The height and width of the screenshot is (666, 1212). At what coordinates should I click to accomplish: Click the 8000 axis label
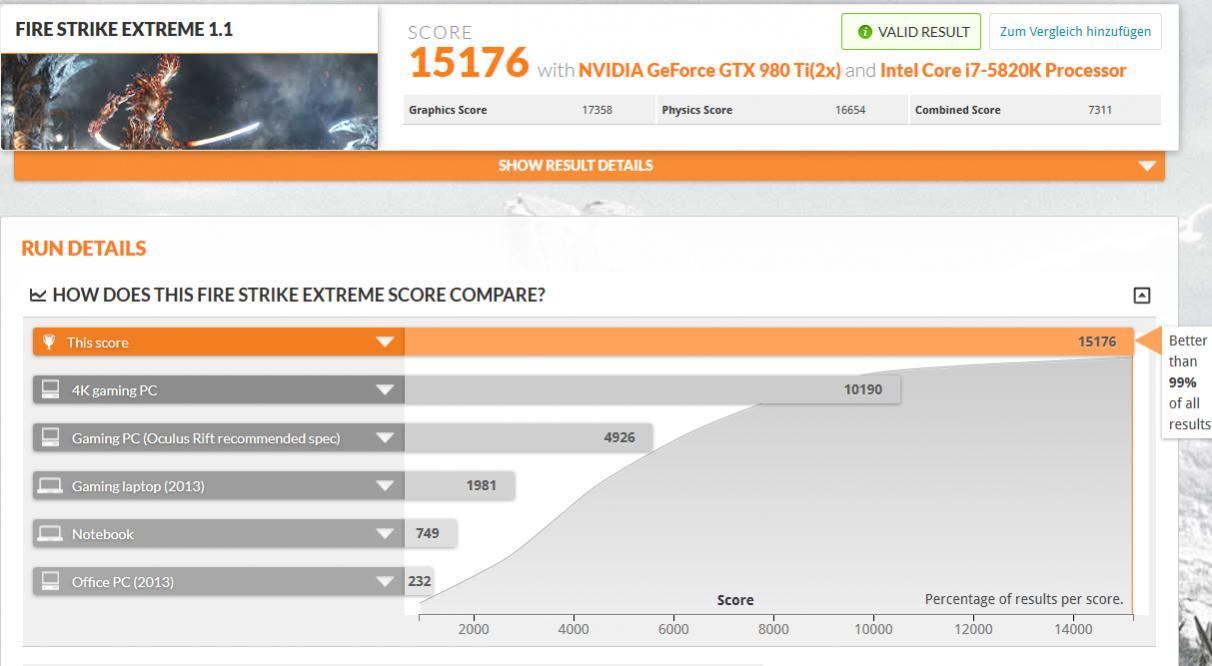tap(773, 629)
